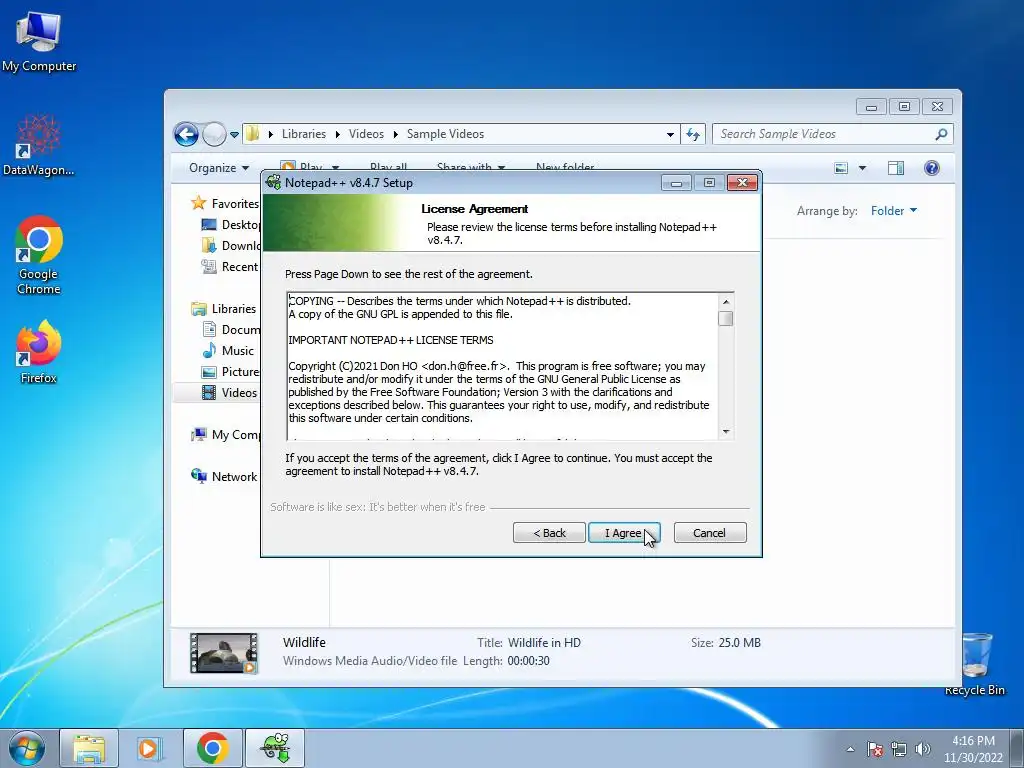Open the Action Center flag icon
The image size is (1024, 768).
click(875, 749)
